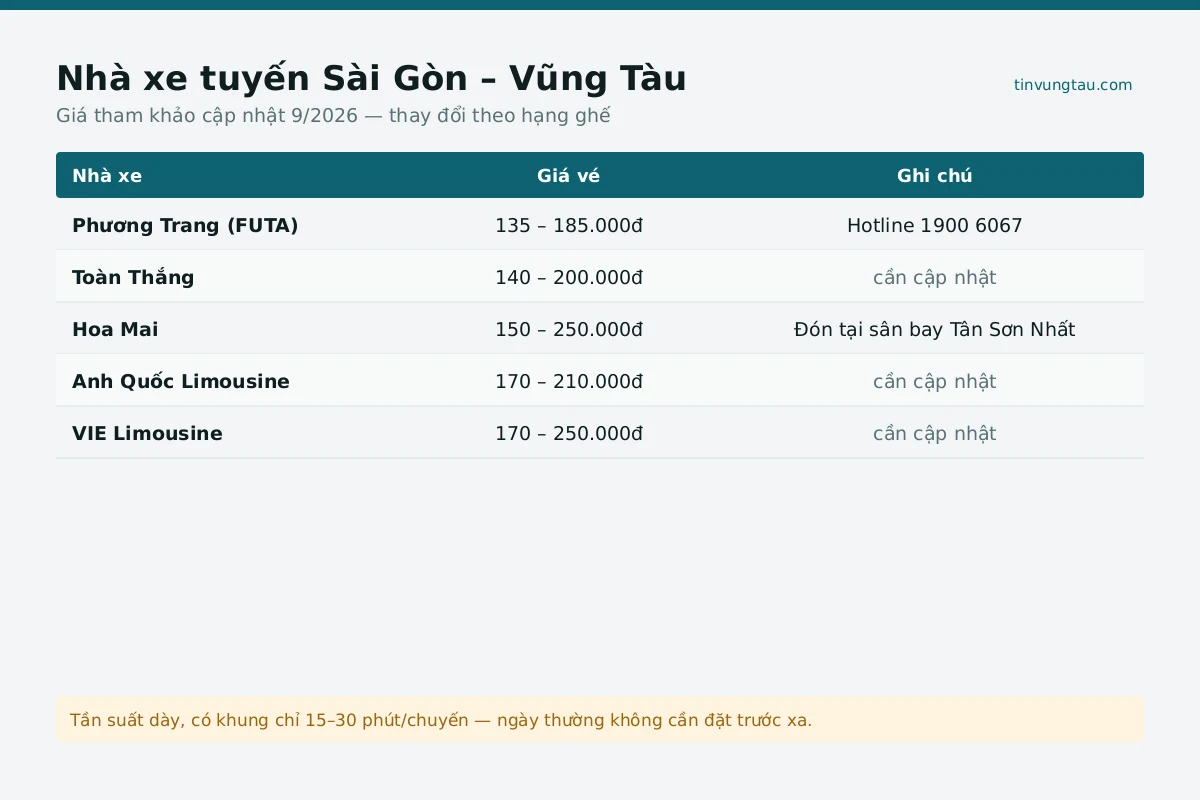Click price 140 – 200.000đ
1200x800 pixels.
(x=568, y=278)
